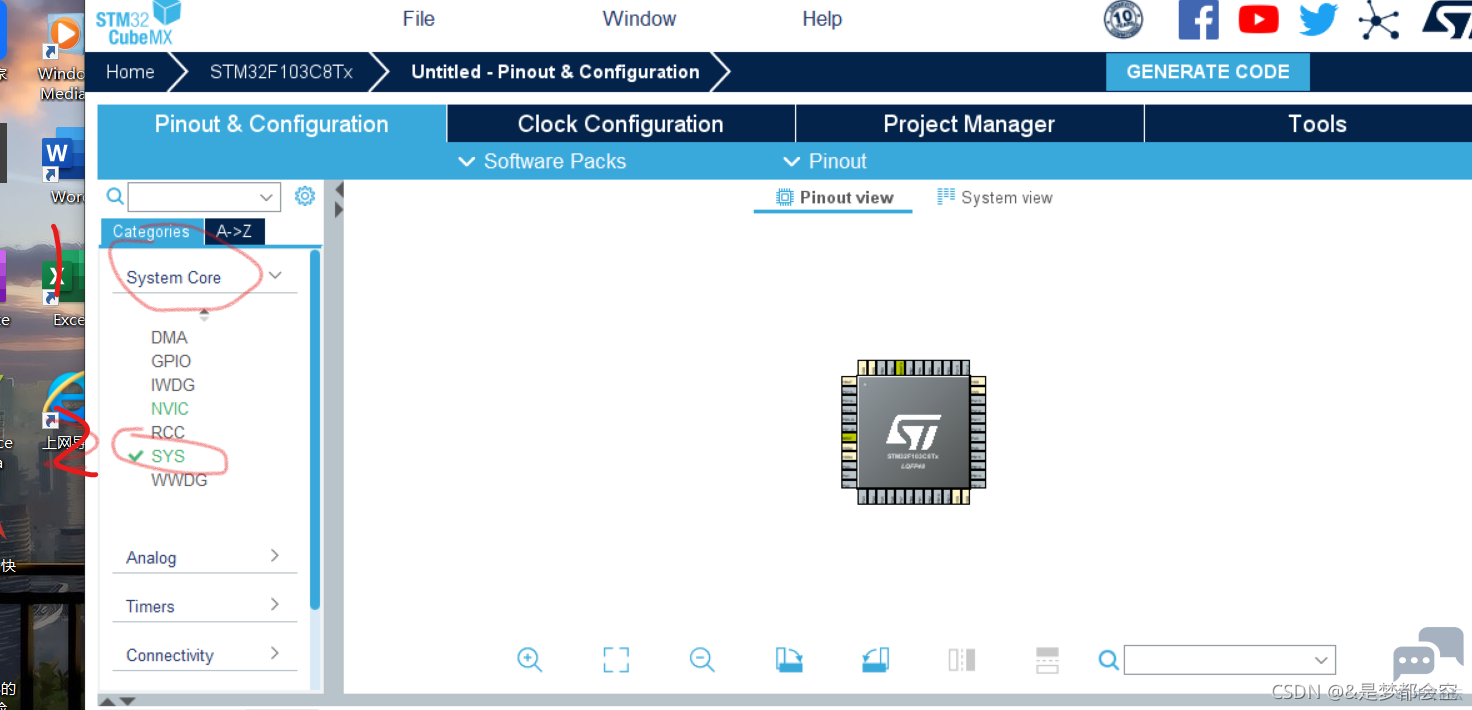Open the ST Twitter page icon
Screen dimensions: 1472x710
point(1318,20)
